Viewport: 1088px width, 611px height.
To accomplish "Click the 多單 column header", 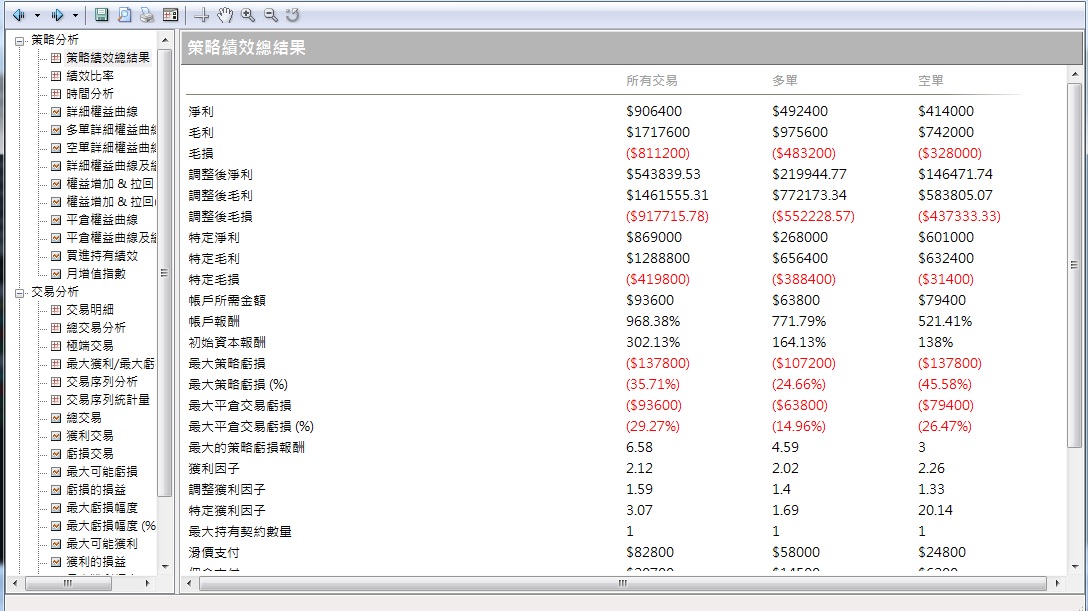I will tap(784, 80).
